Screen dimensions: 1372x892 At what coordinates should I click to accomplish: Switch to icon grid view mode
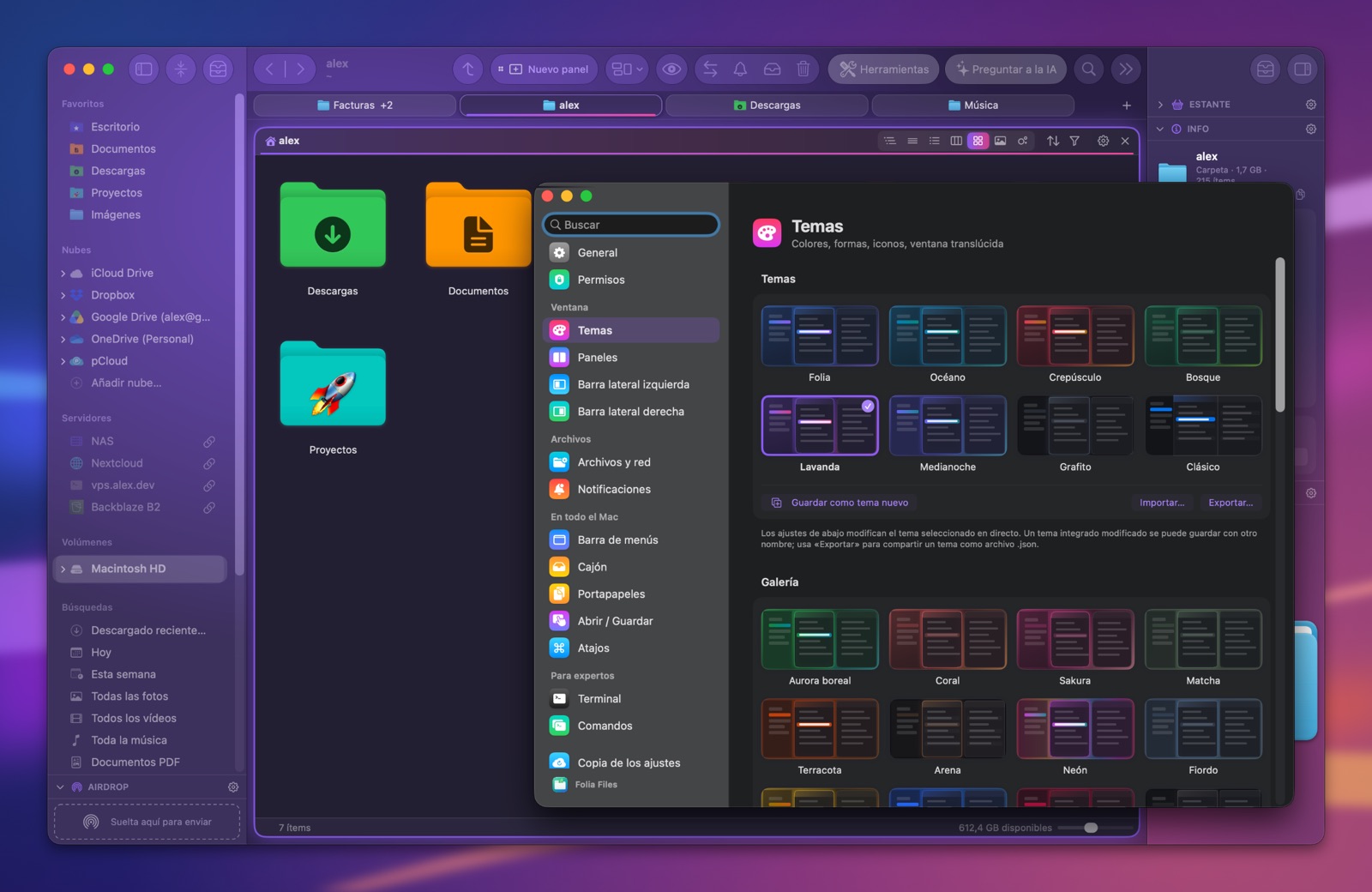tap(978, 141)
